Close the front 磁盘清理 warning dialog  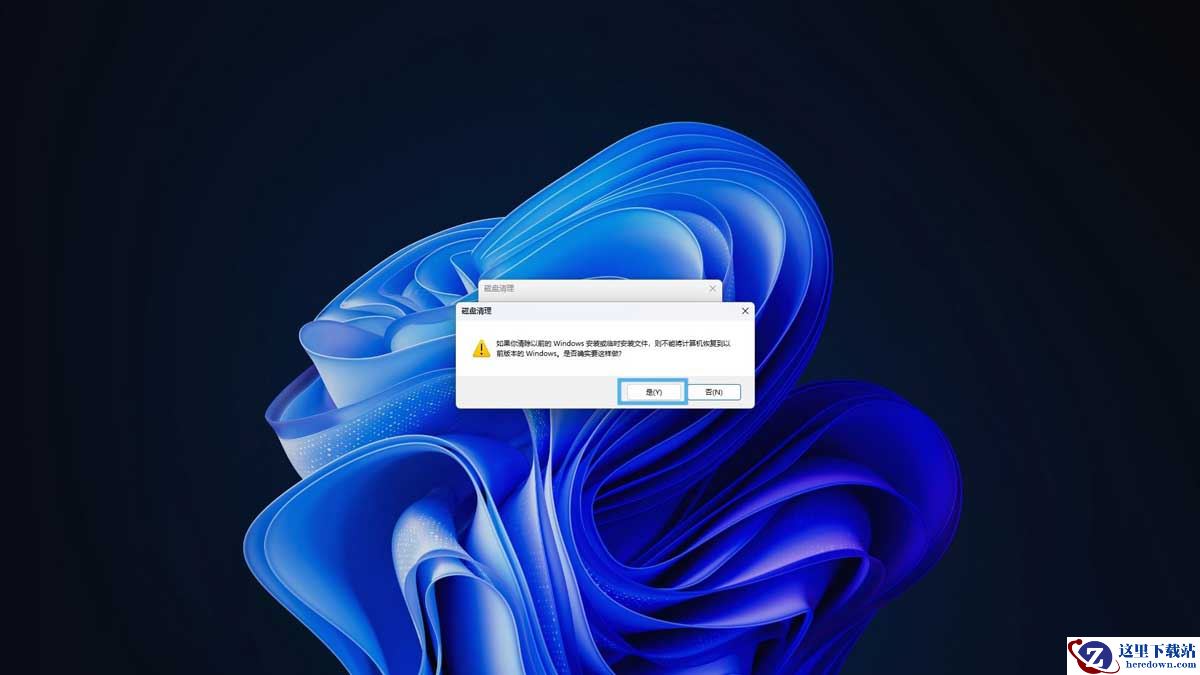tap(745, 311)
